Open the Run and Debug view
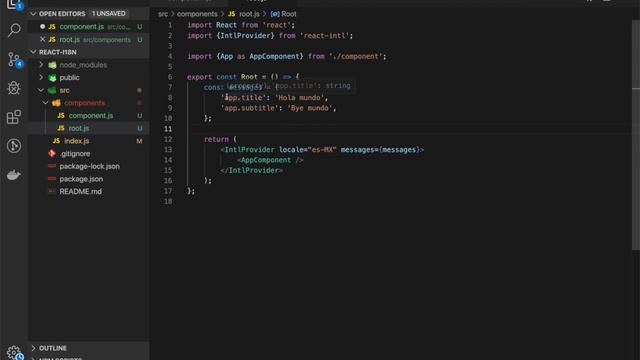 pos(14,88)
